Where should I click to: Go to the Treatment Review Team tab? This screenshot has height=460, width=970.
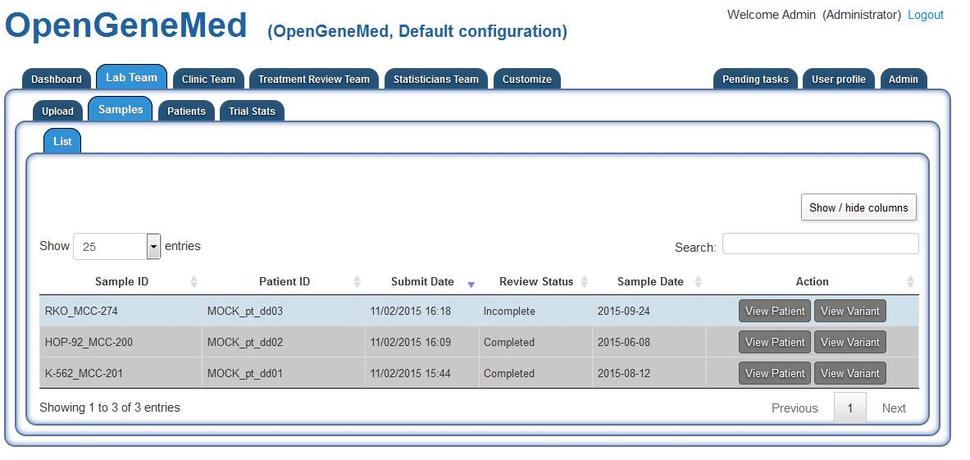[x=313, y=79]
